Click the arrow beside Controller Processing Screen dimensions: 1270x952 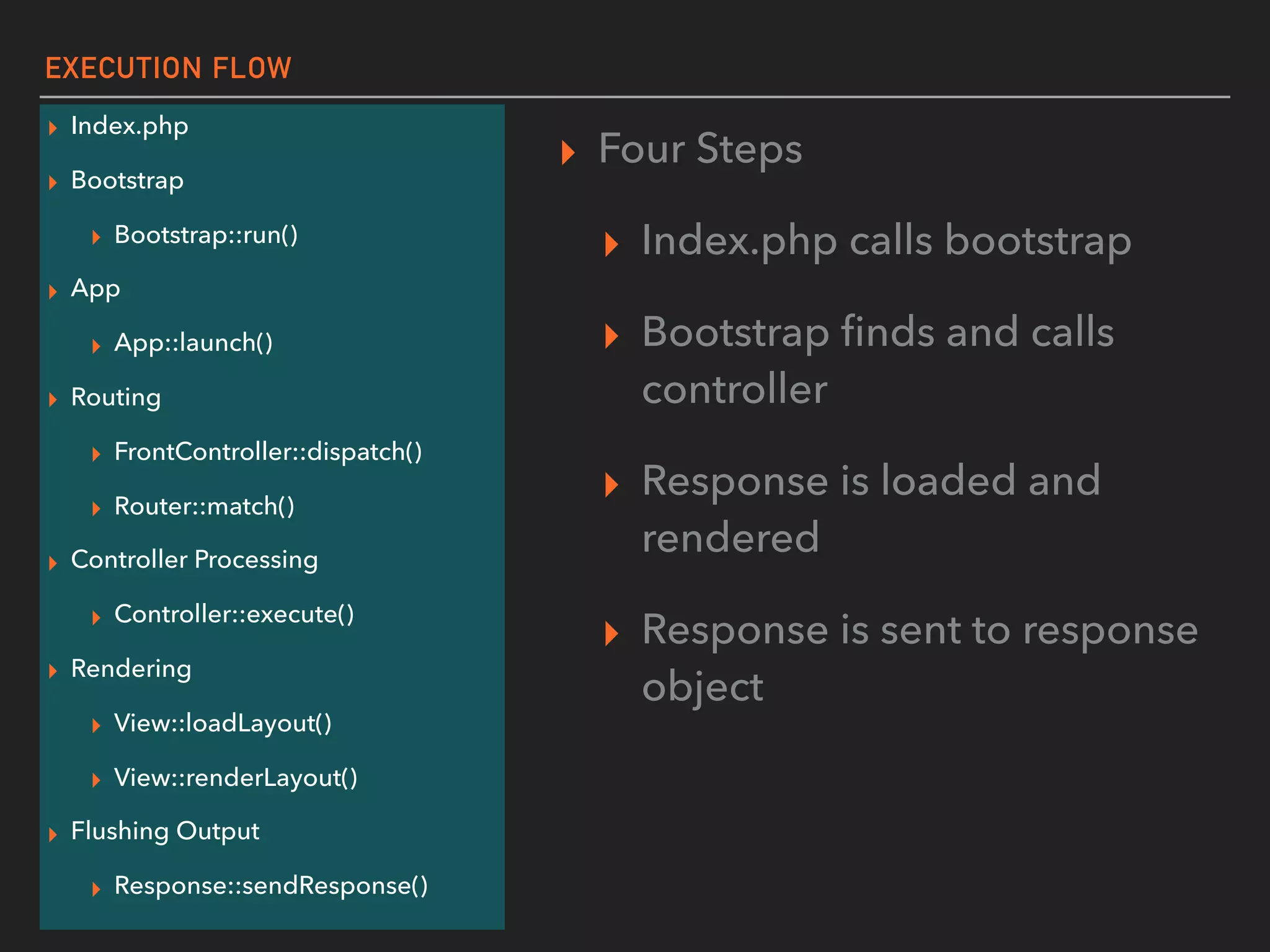(53, 562)
